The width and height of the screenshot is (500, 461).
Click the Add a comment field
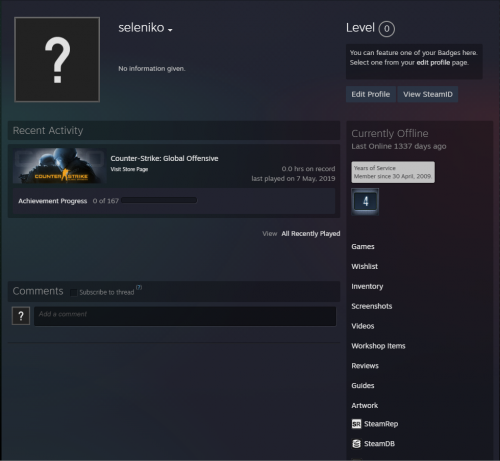tap(185, 316)
